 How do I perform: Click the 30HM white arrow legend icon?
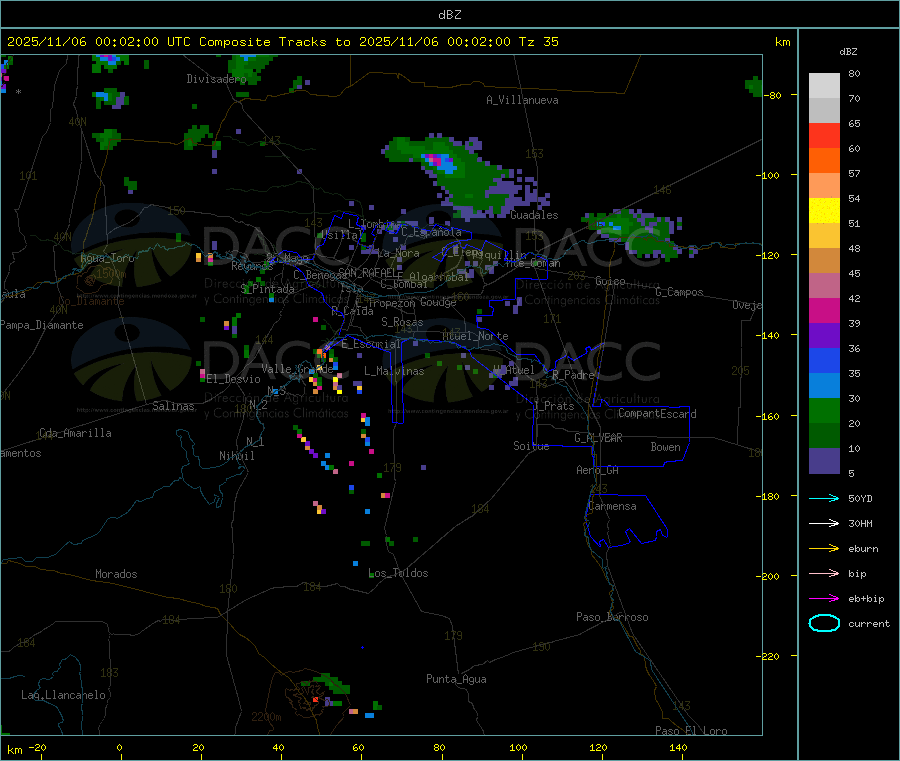pos(824,523)
